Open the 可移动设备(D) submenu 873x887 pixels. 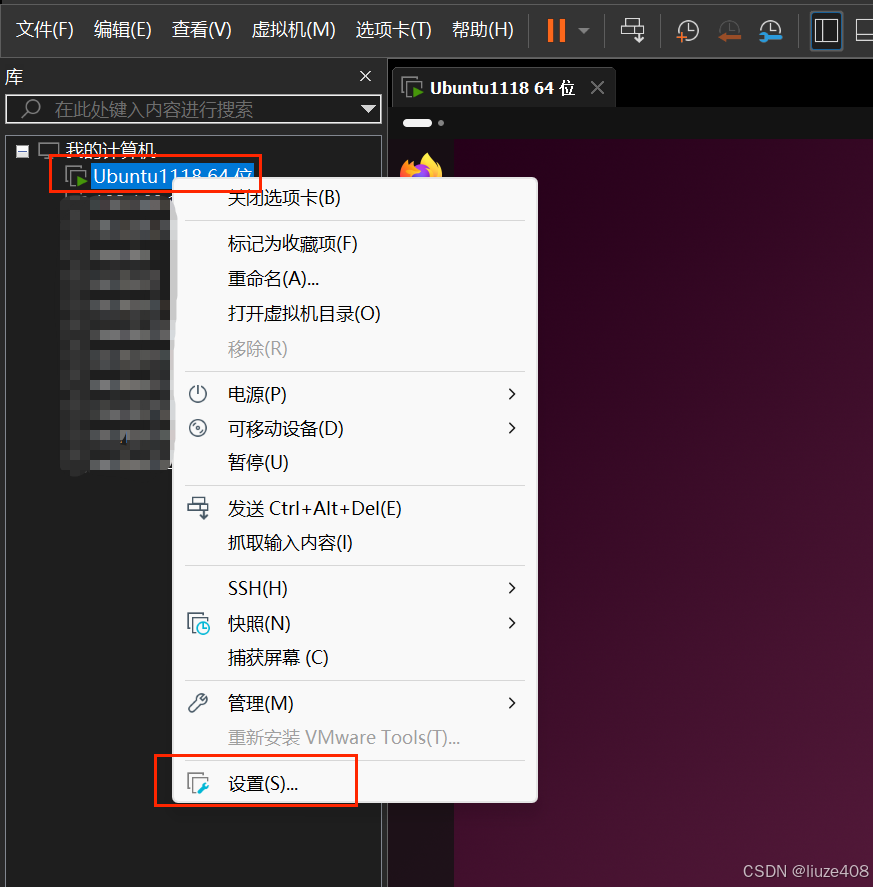(x=355, y=428)
